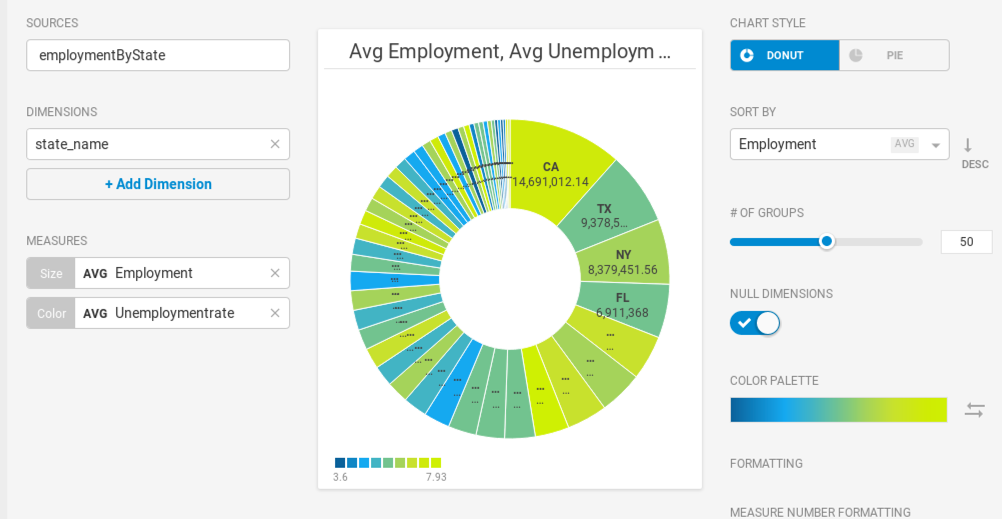Screen dimensions: 1002x519
Task: Remove the AVG Employment measure
Action: click(275, 274)
